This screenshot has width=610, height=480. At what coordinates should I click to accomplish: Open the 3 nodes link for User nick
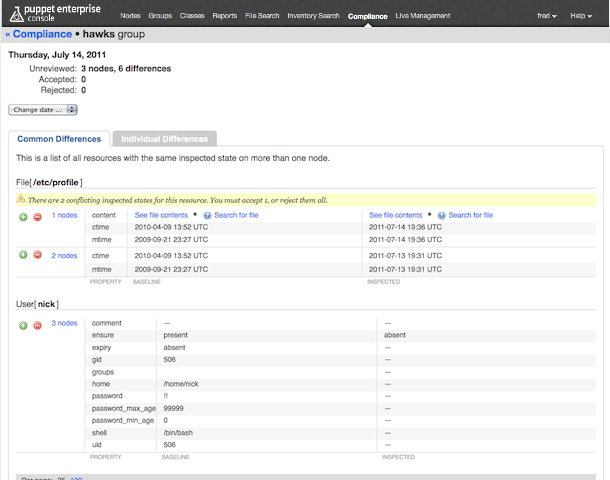[x=64, y=323]
